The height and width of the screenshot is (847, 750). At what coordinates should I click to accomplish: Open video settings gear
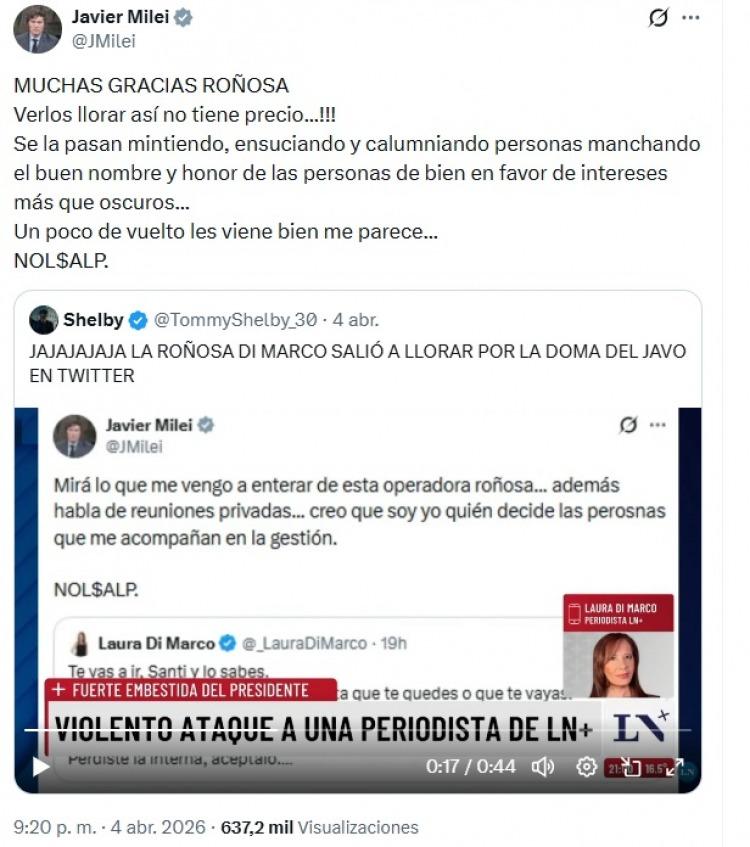pyautogui.click(x=586, y=766)
